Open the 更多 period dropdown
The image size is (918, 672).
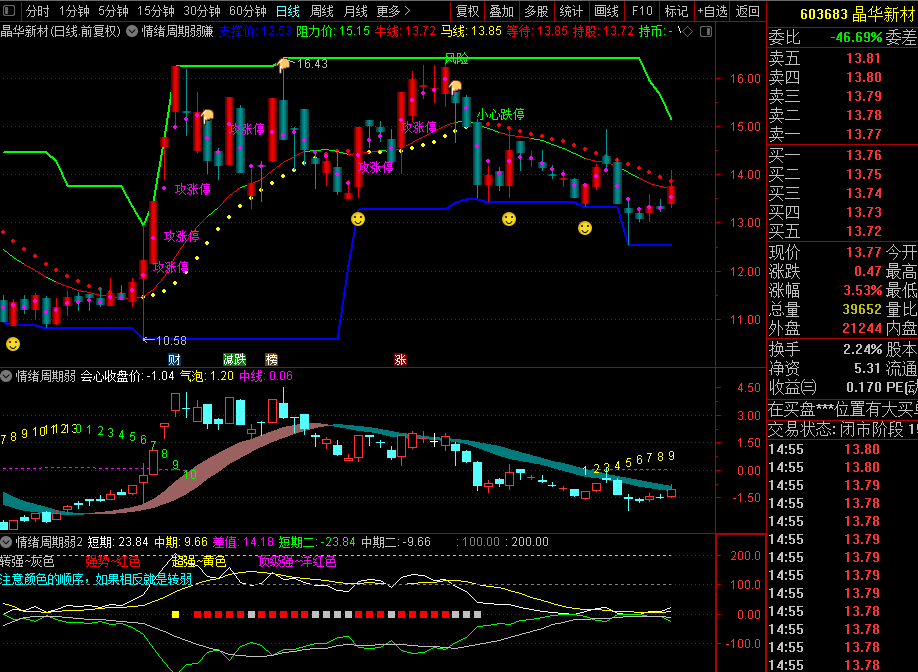click(x=393, y=11)
